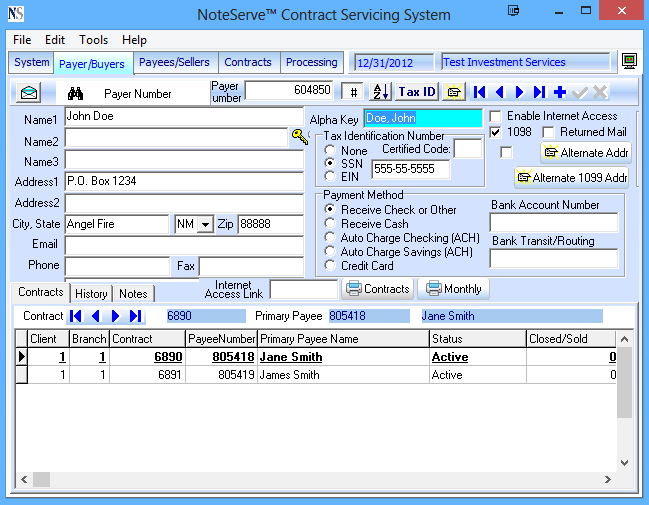Viewport: 649px width, 505px height.
Task: Jump to first payer record arrow
Action: [x=480, y=92]
